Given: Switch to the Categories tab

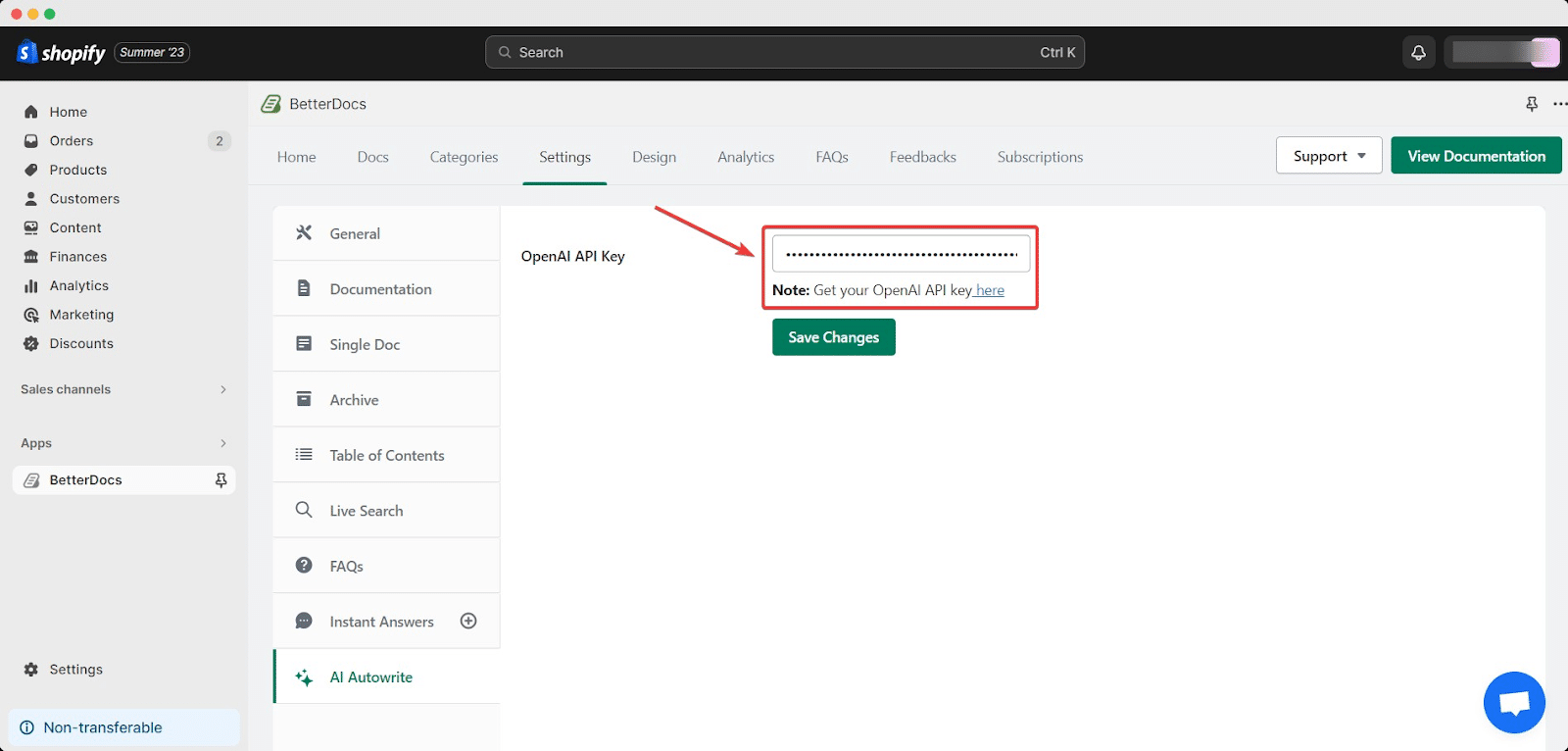Looking at the screenshot, I should click(x=465, y=157).
